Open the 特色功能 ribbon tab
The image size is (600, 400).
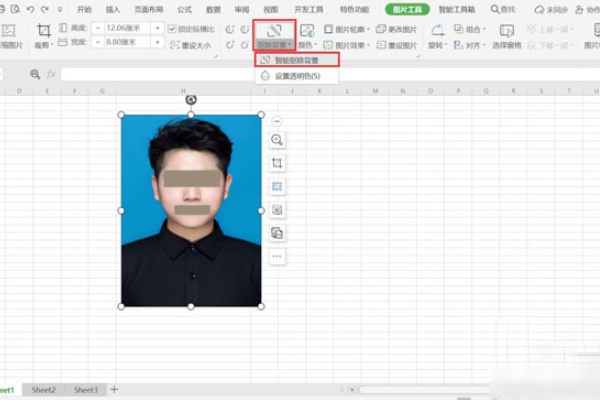point(354,9)
